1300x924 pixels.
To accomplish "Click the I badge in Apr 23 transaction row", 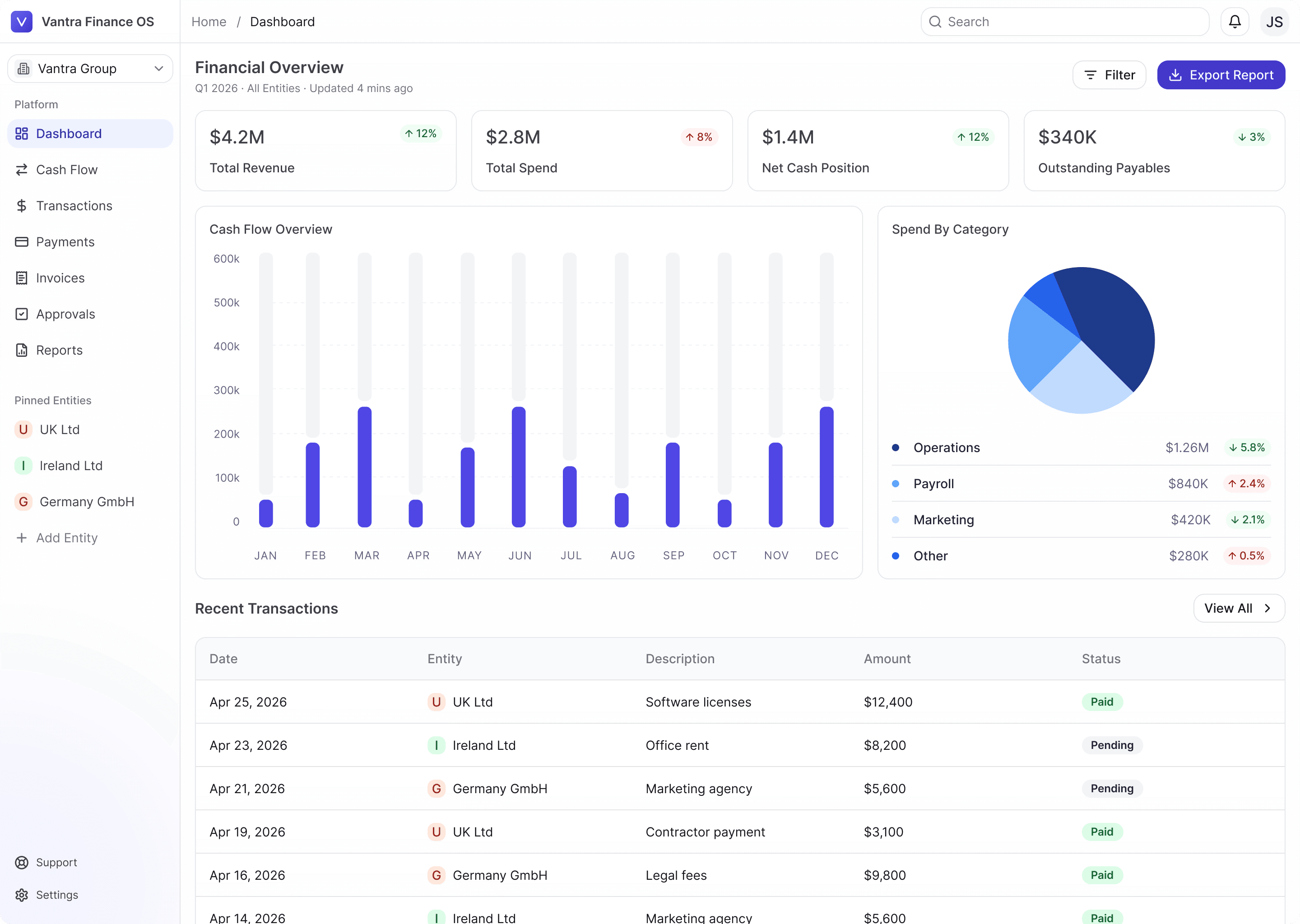I will [x=436, y=745].
